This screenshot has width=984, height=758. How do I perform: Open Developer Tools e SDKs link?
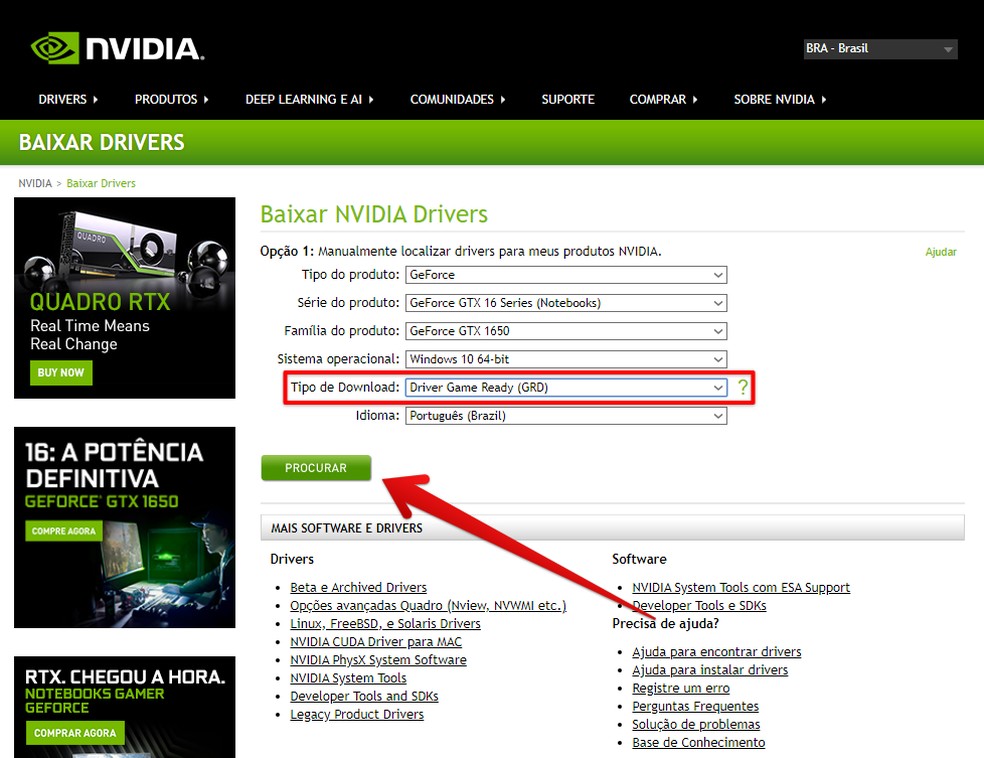point(699,606)
